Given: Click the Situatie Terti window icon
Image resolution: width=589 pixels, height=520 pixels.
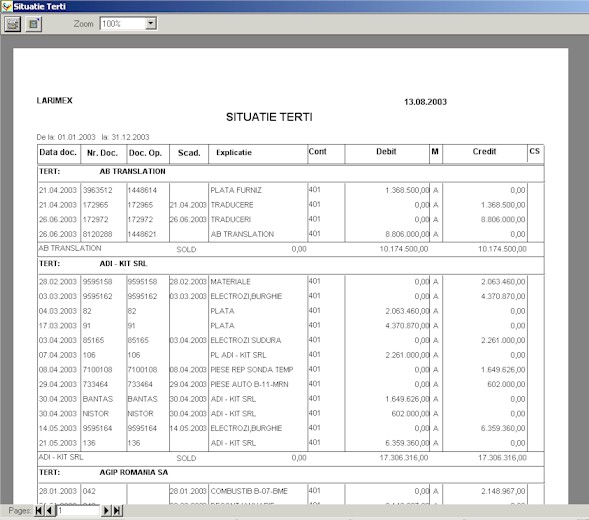Looking at the screenshot, I should point(6,6).
